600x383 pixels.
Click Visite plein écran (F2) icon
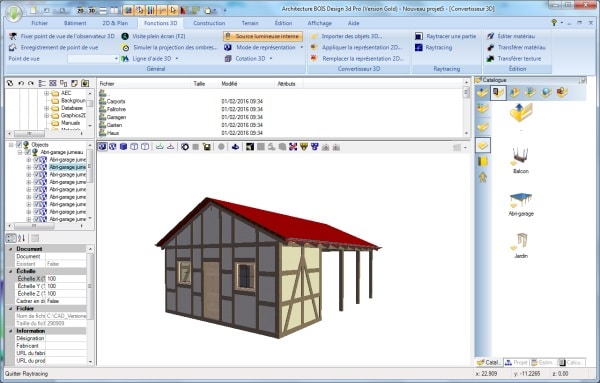(125, 36)
